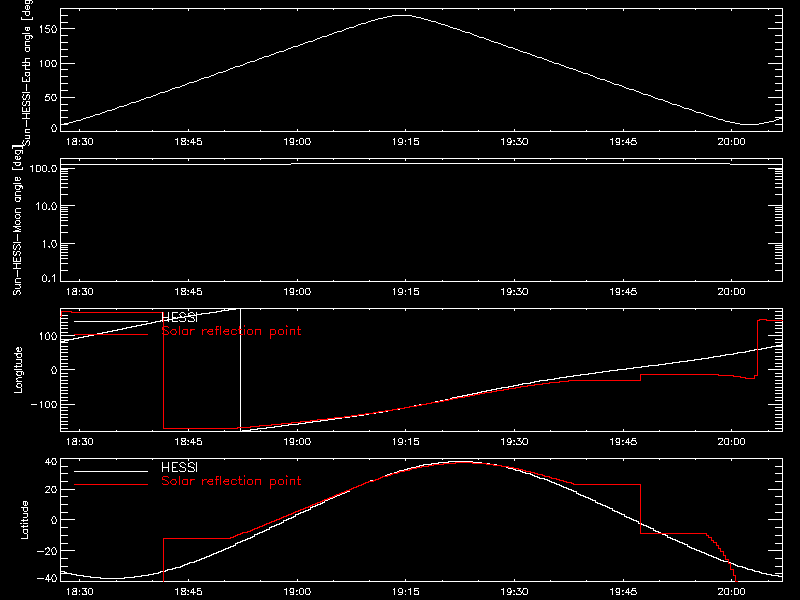Select the 1.0 tick on Moon angle plot

pyautogui.click(x=49, y=244)
